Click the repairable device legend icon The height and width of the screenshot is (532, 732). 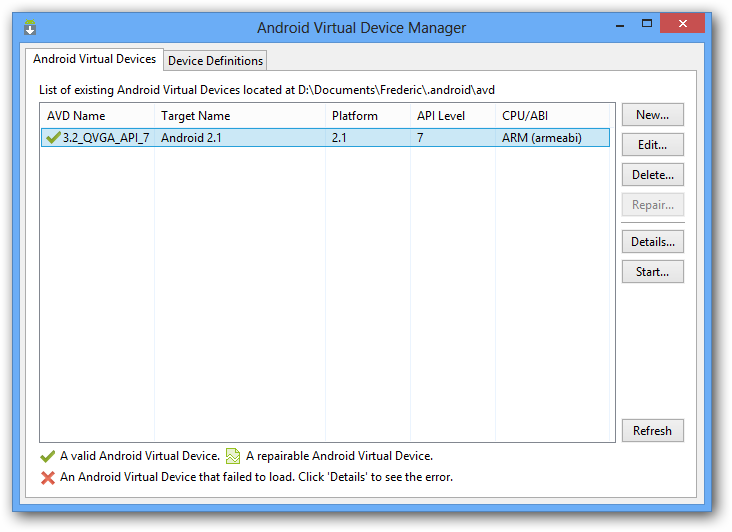tap(233, 457)
